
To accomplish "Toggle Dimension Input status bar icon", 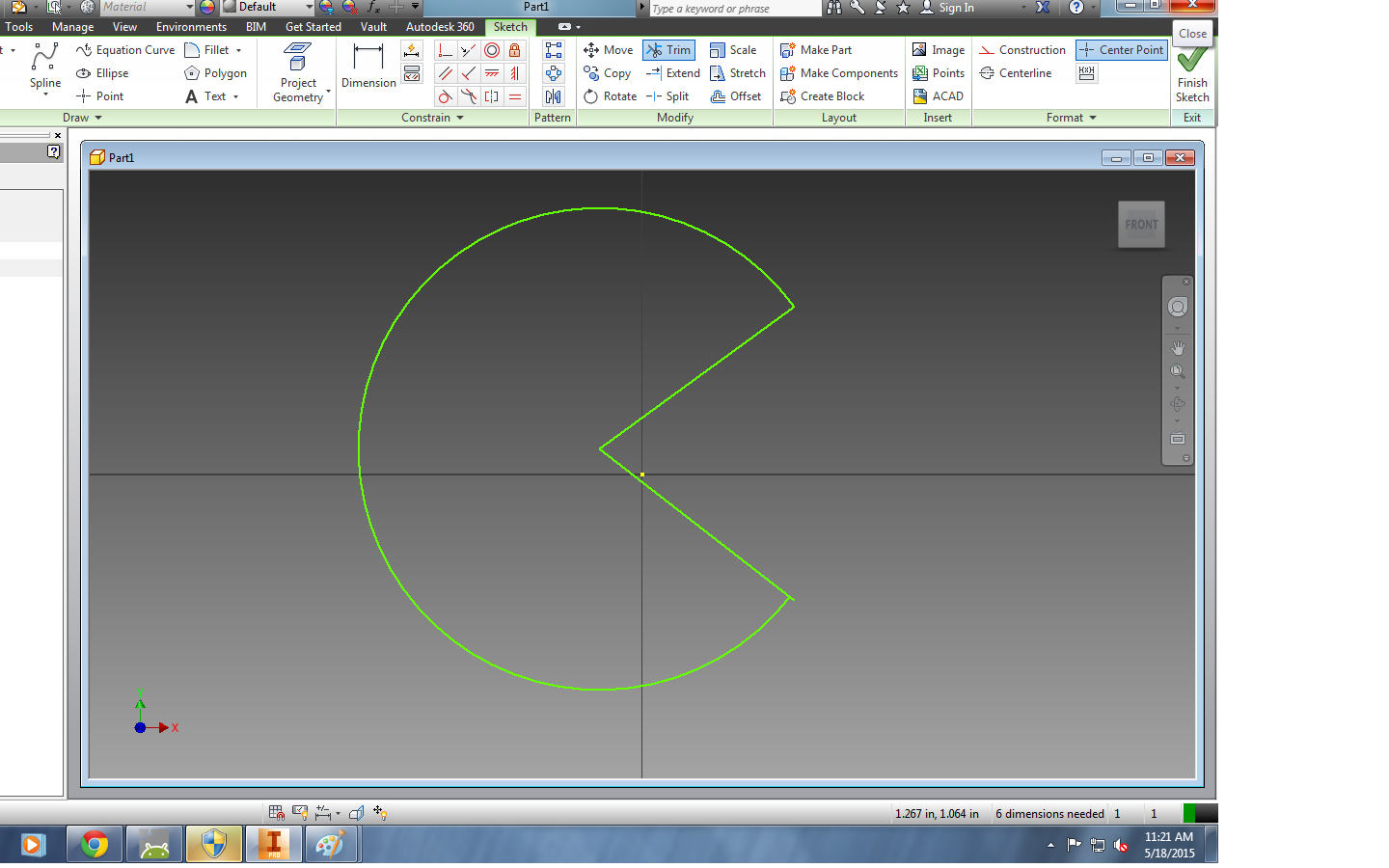I will pyautogui.click(x=323, y=813).
